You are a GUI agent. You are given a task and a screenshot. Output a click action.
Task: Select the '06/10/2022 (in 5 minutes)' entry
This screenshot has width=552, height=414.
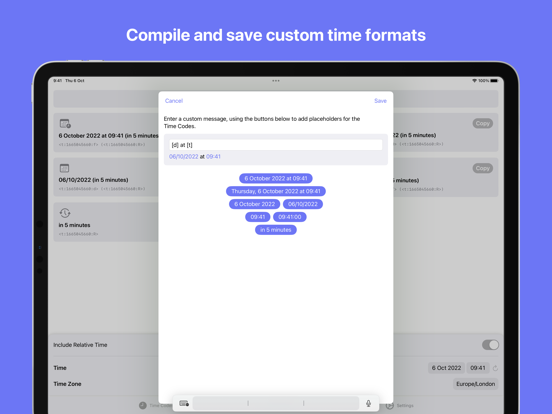(x=106, y=177)
